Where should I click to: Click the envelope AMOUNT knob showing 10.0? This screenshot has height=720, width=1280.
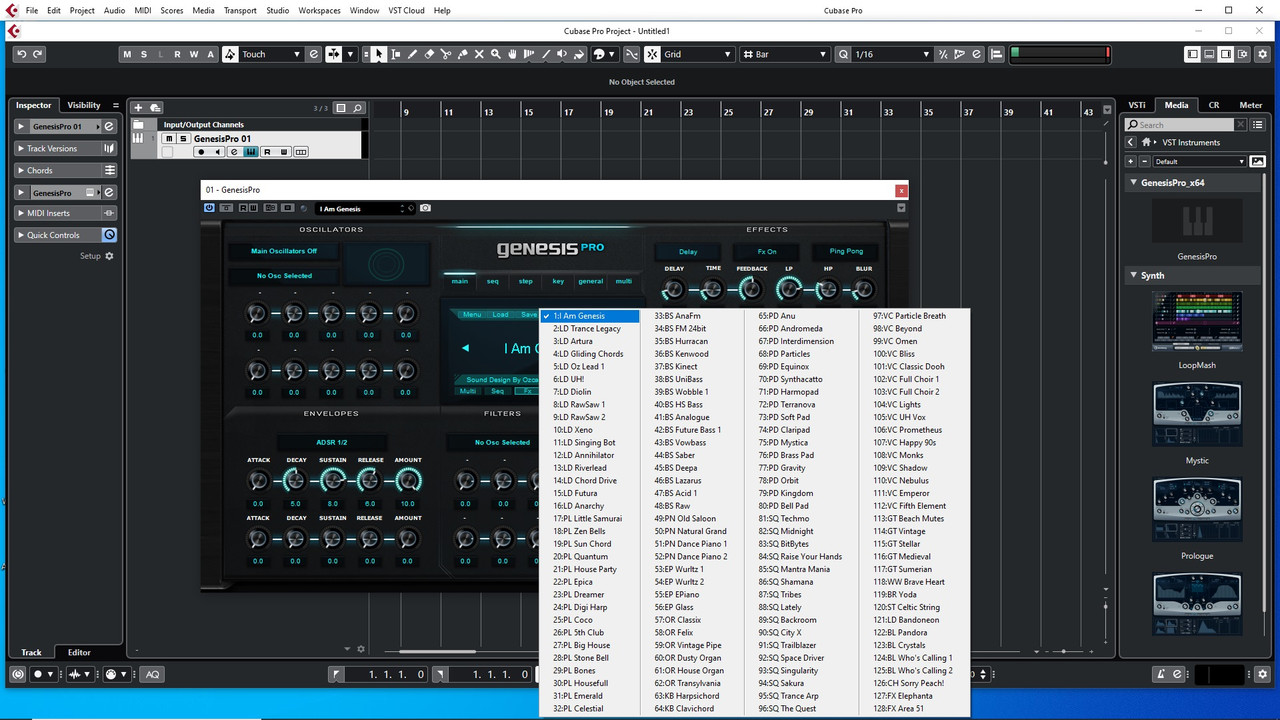[407, 481]
